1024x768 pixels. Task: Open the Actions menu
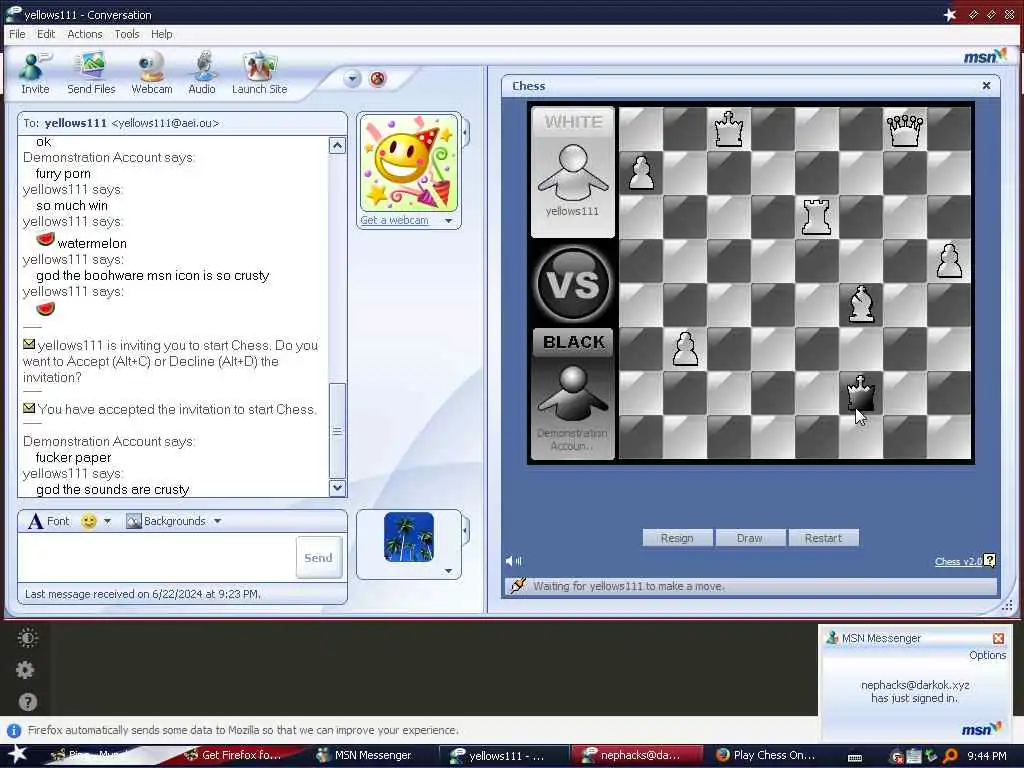[x=85, y=34]
